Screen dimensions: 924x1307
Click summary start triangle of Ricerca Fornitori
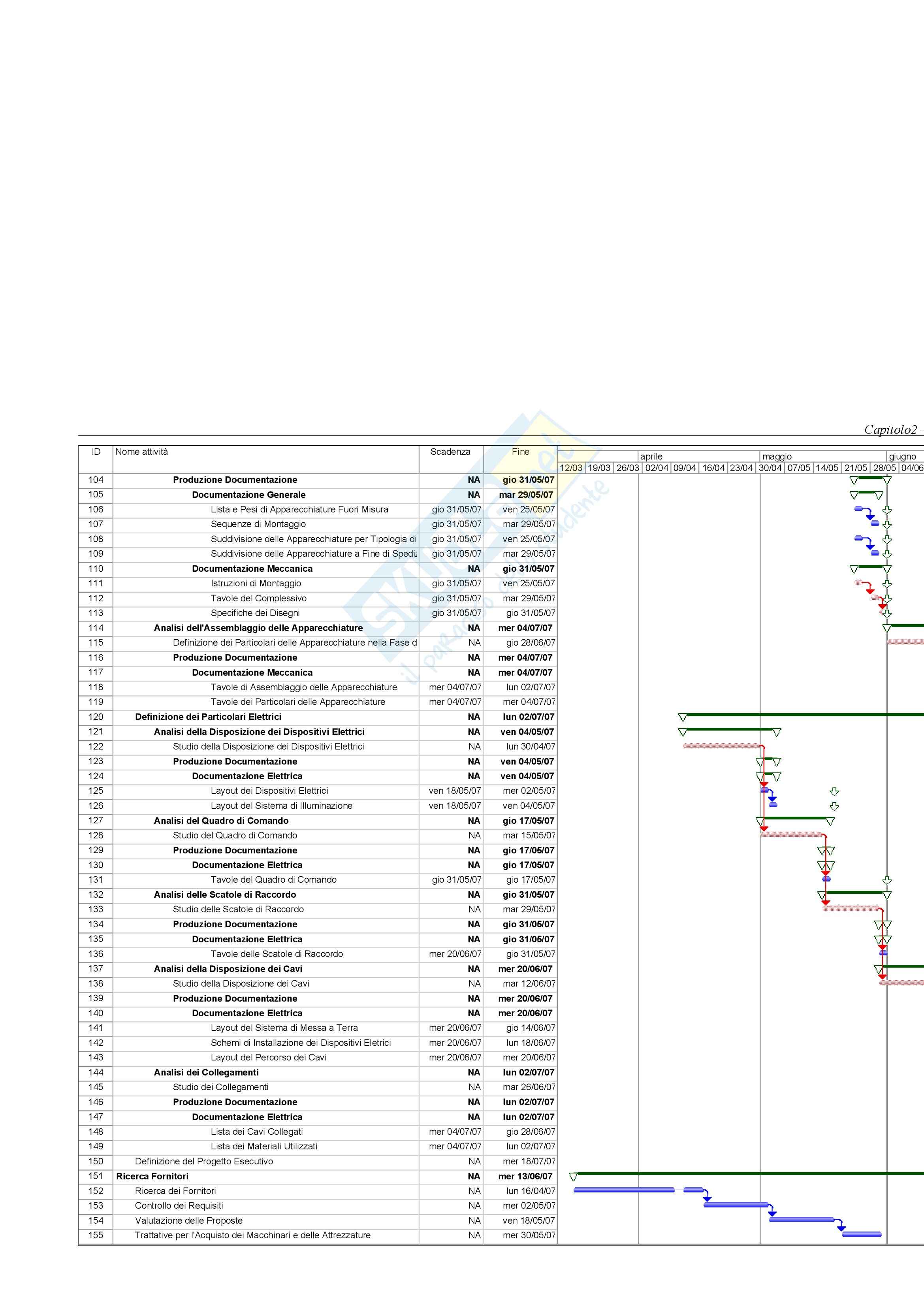(573, 1177)
